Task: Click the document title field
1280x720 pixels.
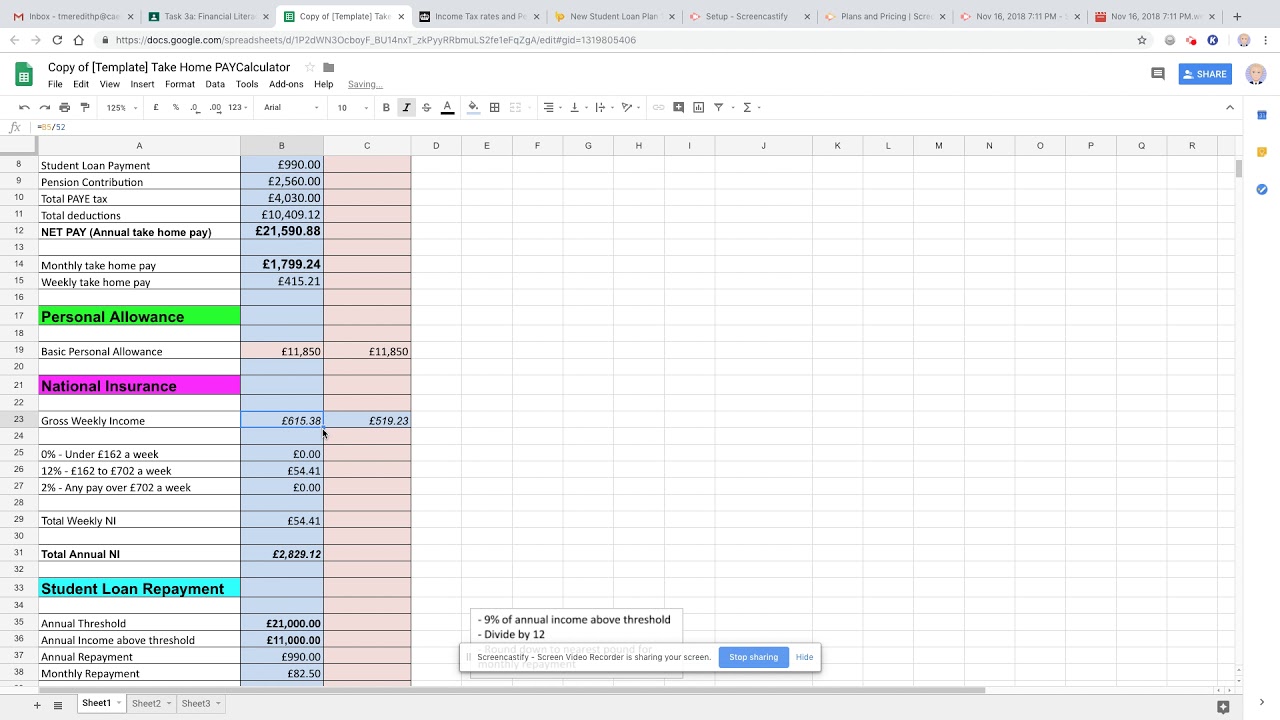Action: [169, 67]
